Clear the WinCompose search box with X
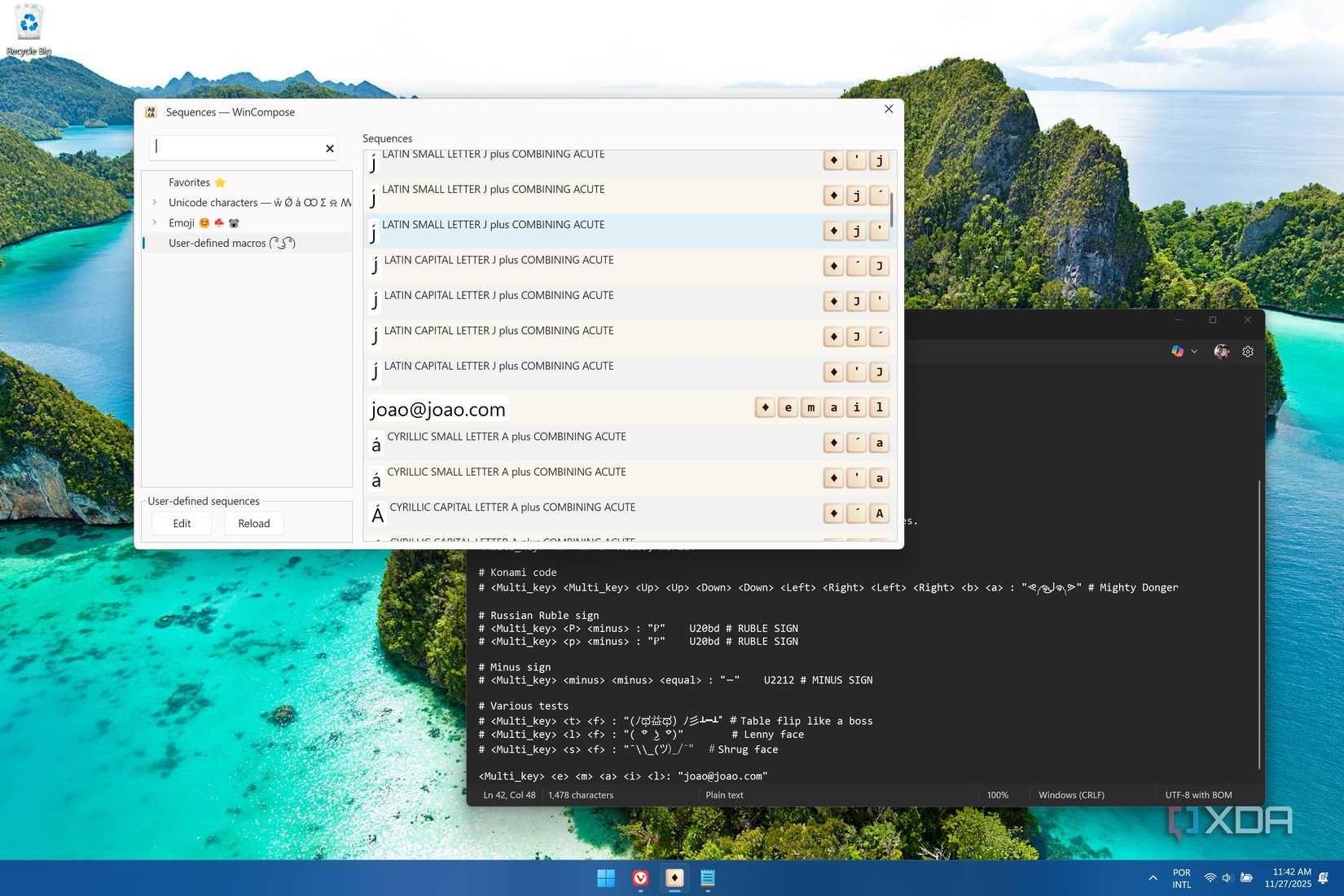This screenshot has height=896, width=1344. pos(330,148)
